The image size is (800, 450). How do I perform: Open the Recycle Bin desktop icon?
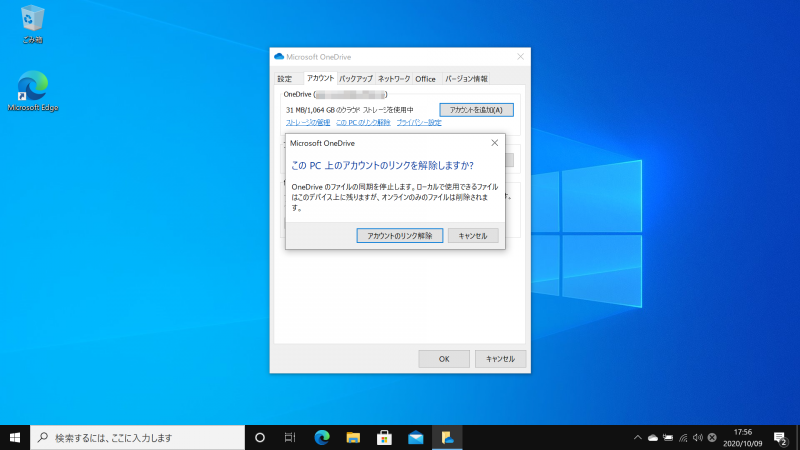point(32,23)
